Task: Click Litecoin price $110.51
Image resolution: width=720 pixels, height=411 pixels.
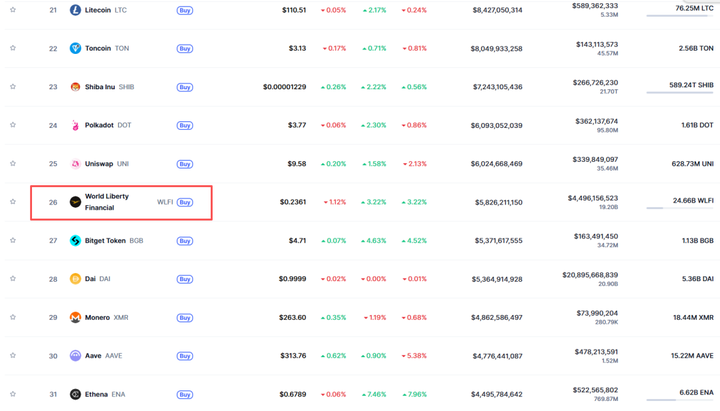Action: pyautogui.click(x=294, y=10)
